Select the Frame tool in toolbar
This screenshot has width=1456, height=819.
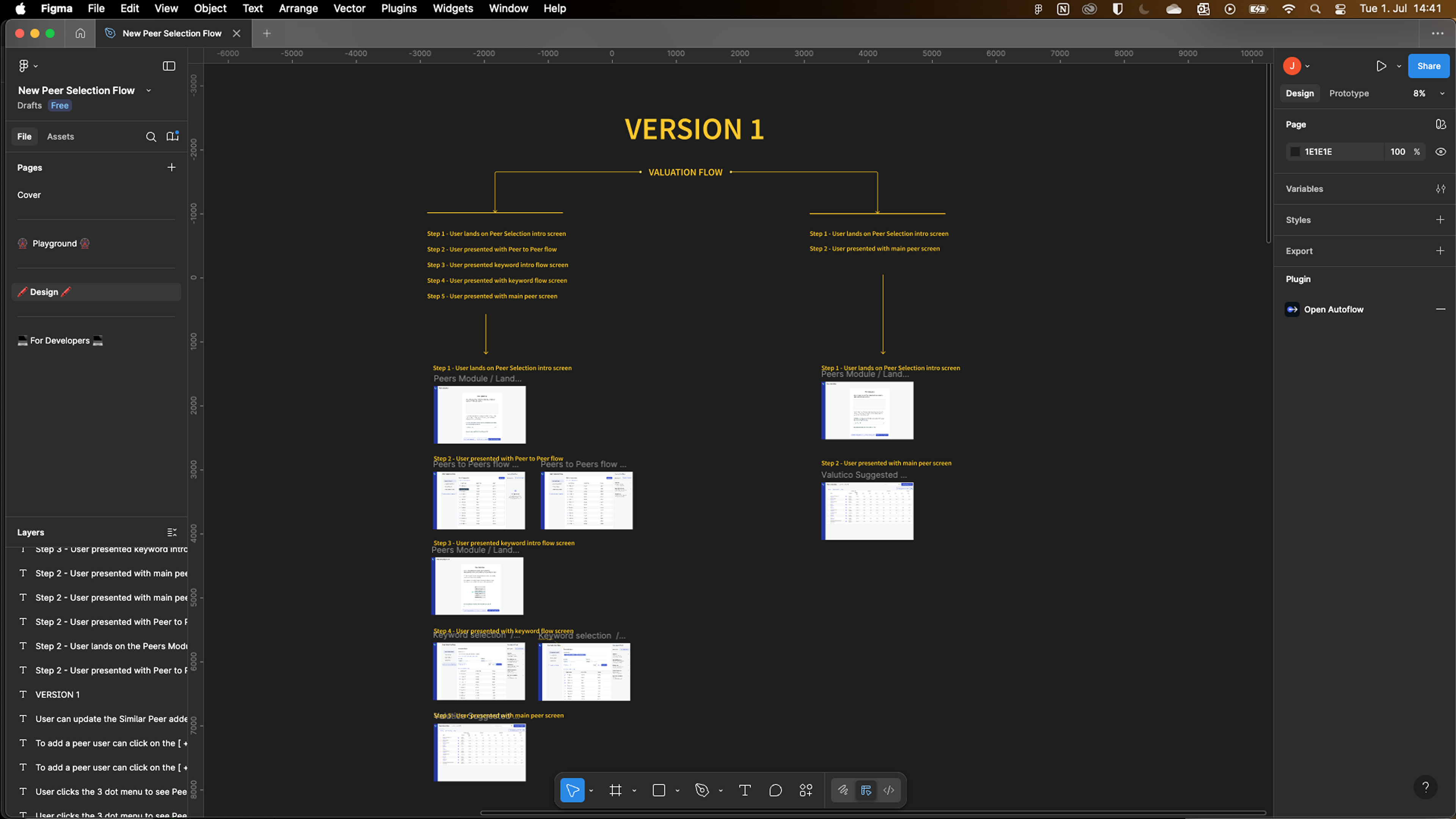[615, 790]
